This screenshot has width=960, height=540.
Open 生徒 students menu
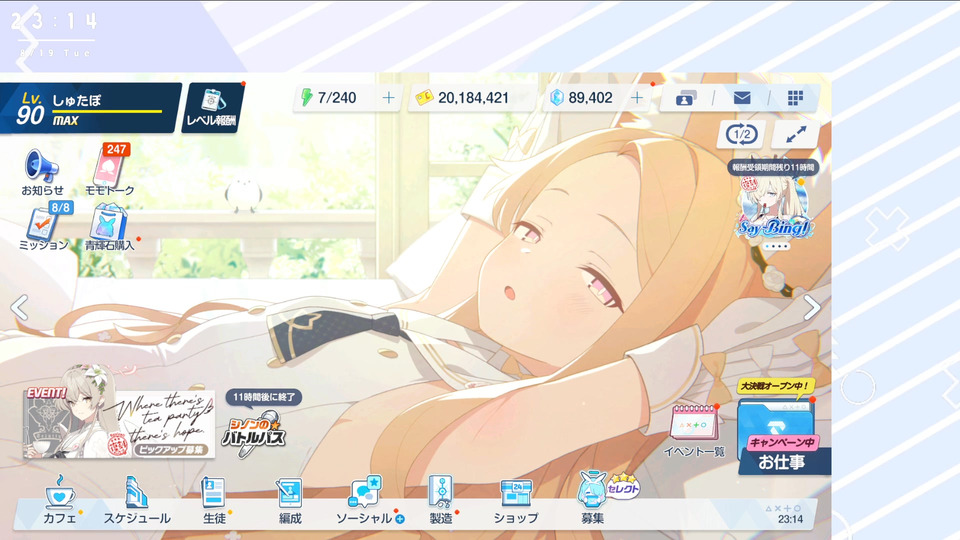click(x=214, y=500)
